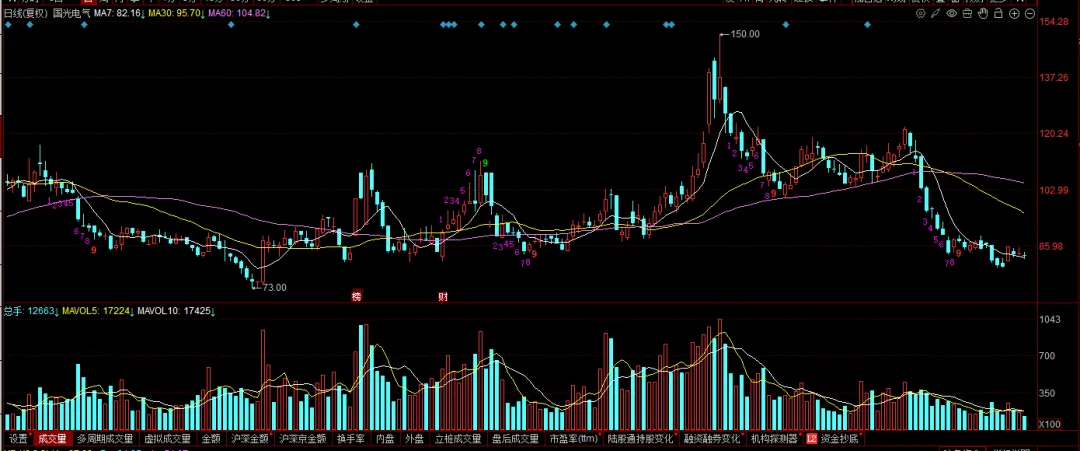Image resolution: width=1080 pixels, height=451 pixels.
Task: Select the 金额 indicator tab
Action: point(211,438)
